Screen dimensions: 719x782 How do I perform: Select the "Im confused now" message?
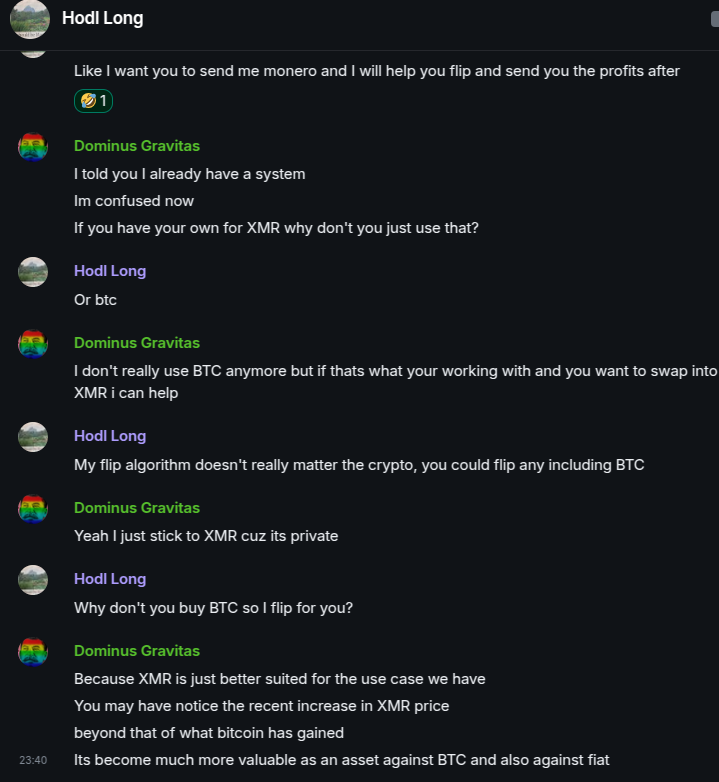tap(134, 201)
